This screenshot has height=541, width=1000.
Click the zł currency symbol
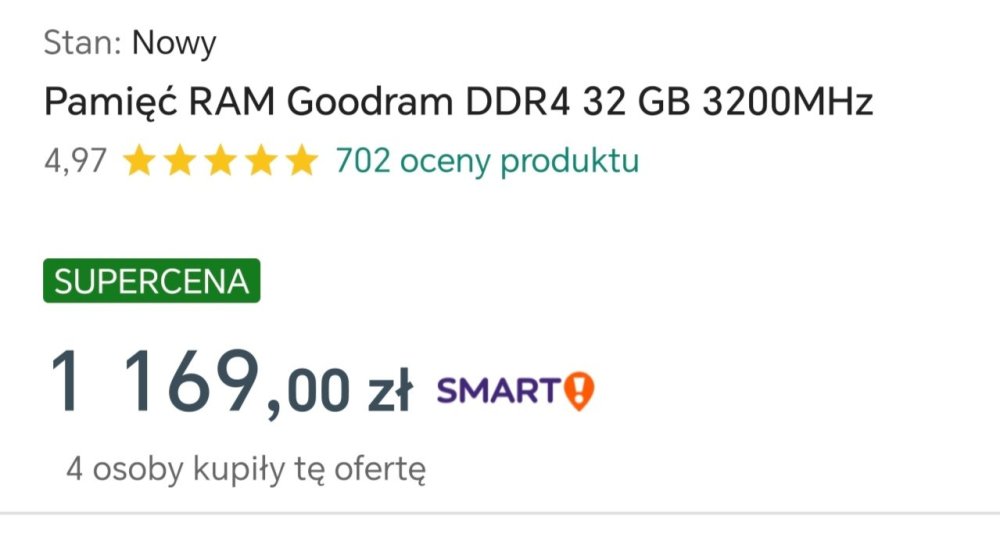coord(387,391)
